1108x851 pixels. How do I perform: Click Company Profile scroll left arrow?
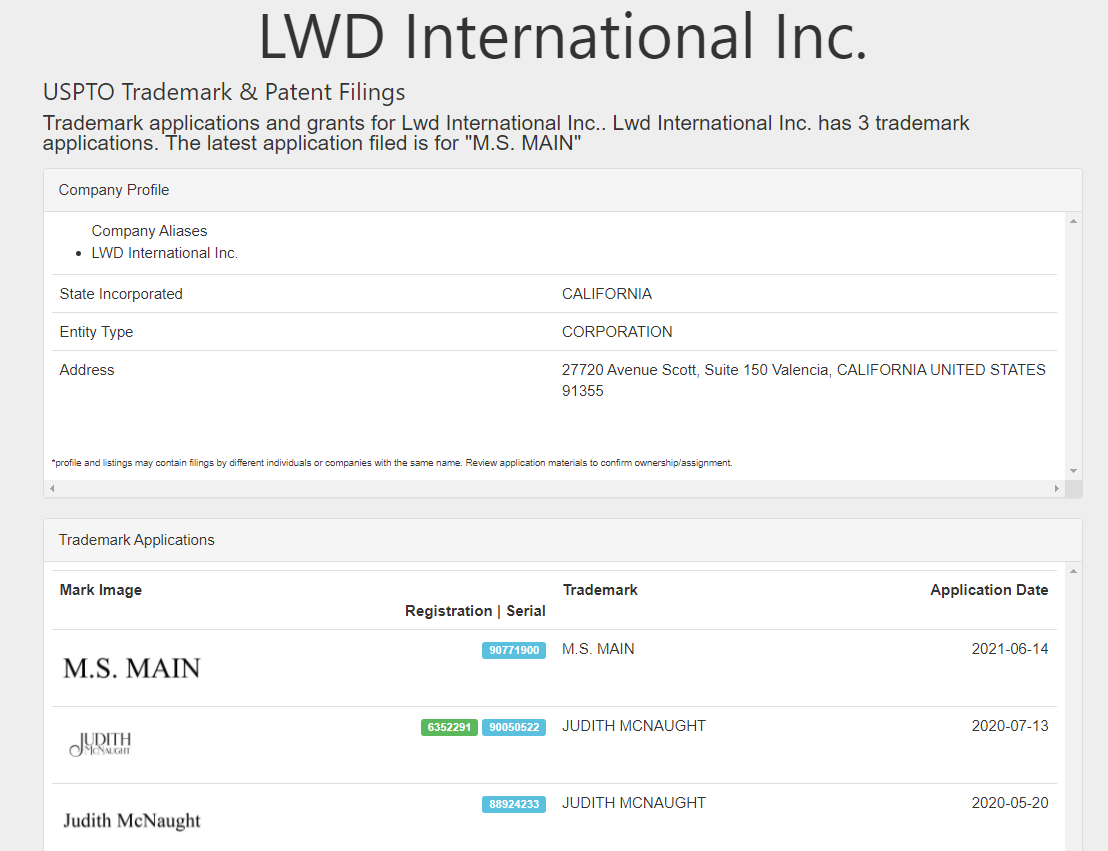52,488
